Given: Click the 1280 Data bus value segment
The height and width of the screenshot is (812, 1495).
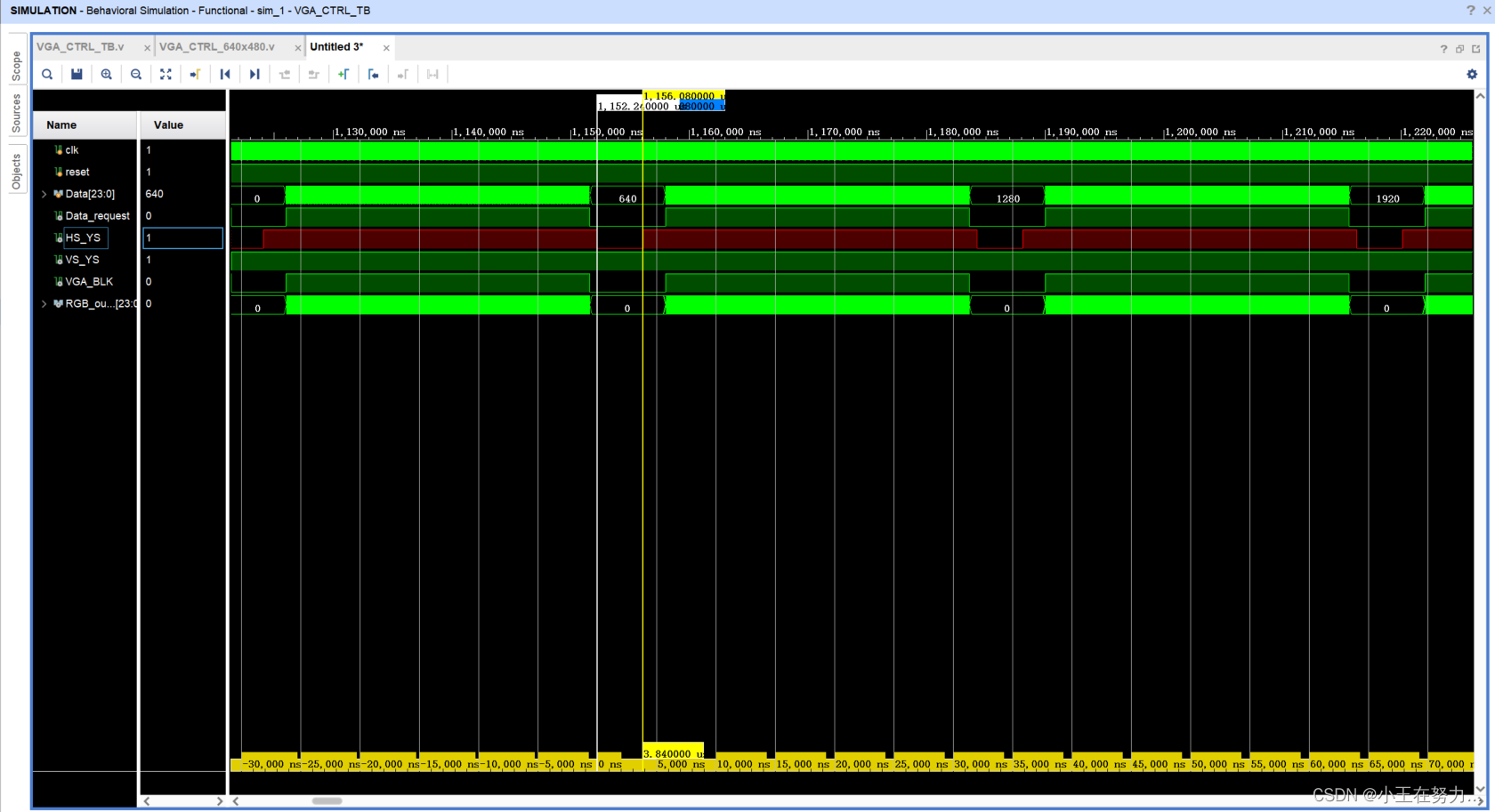Looking at the screenshot, I should pyautogui.click(x=1007, y=198).
